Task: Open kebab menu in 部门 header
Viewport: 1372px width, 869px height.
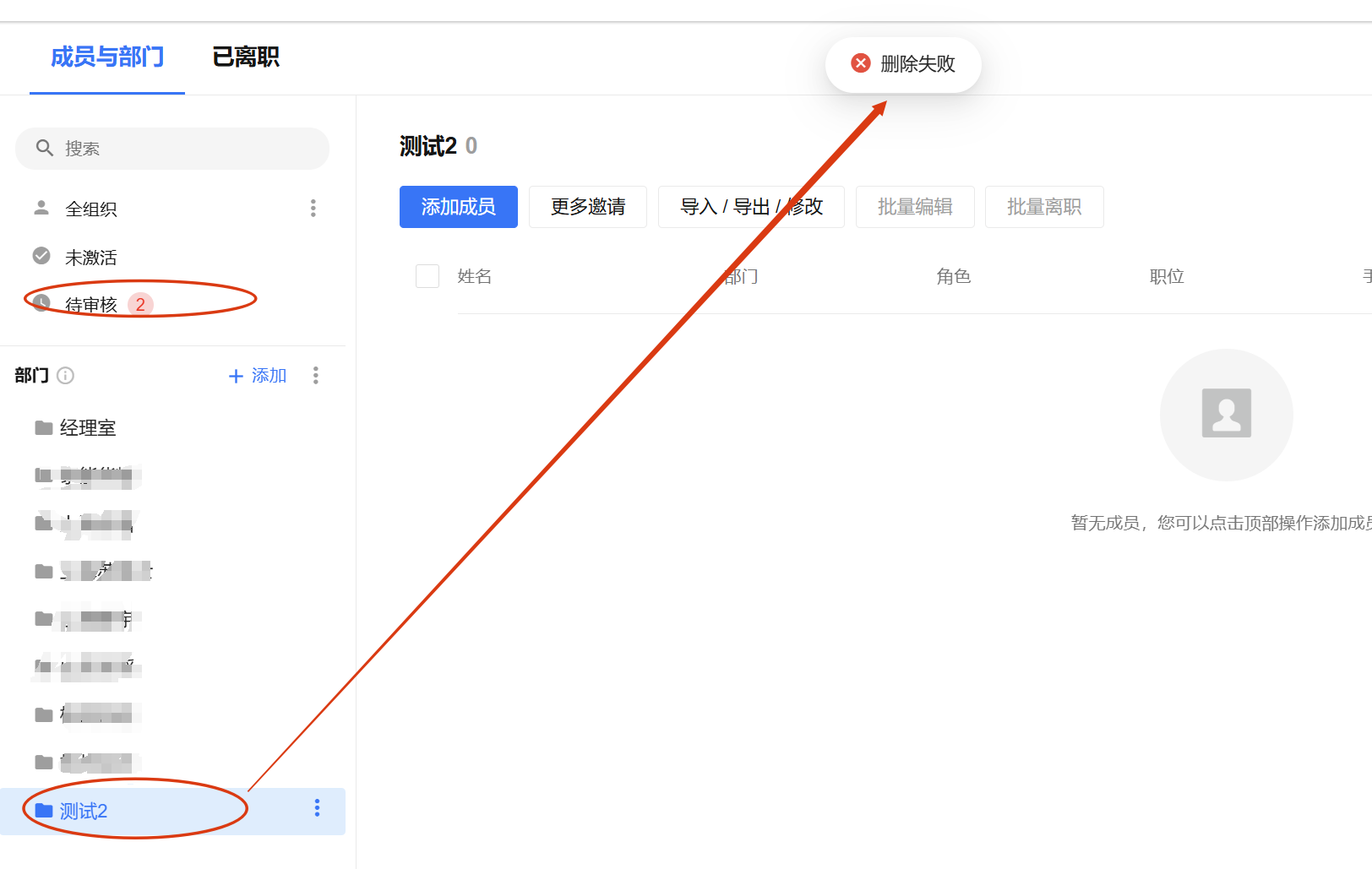Action: (x=315, y=376)
